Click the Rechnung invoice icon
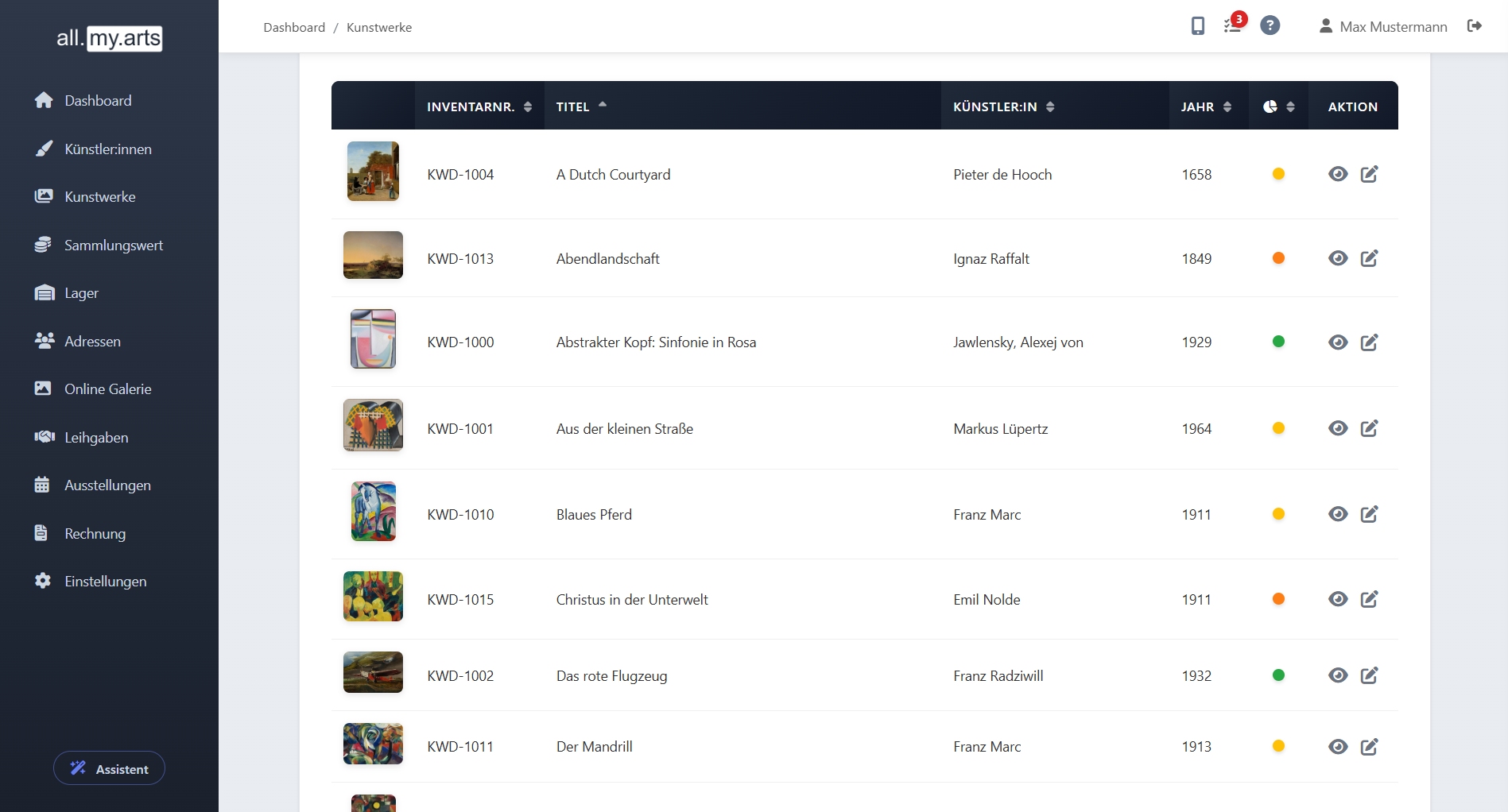Image resolution: width=1508 pixels, height=812 pixels. [41, 533]
